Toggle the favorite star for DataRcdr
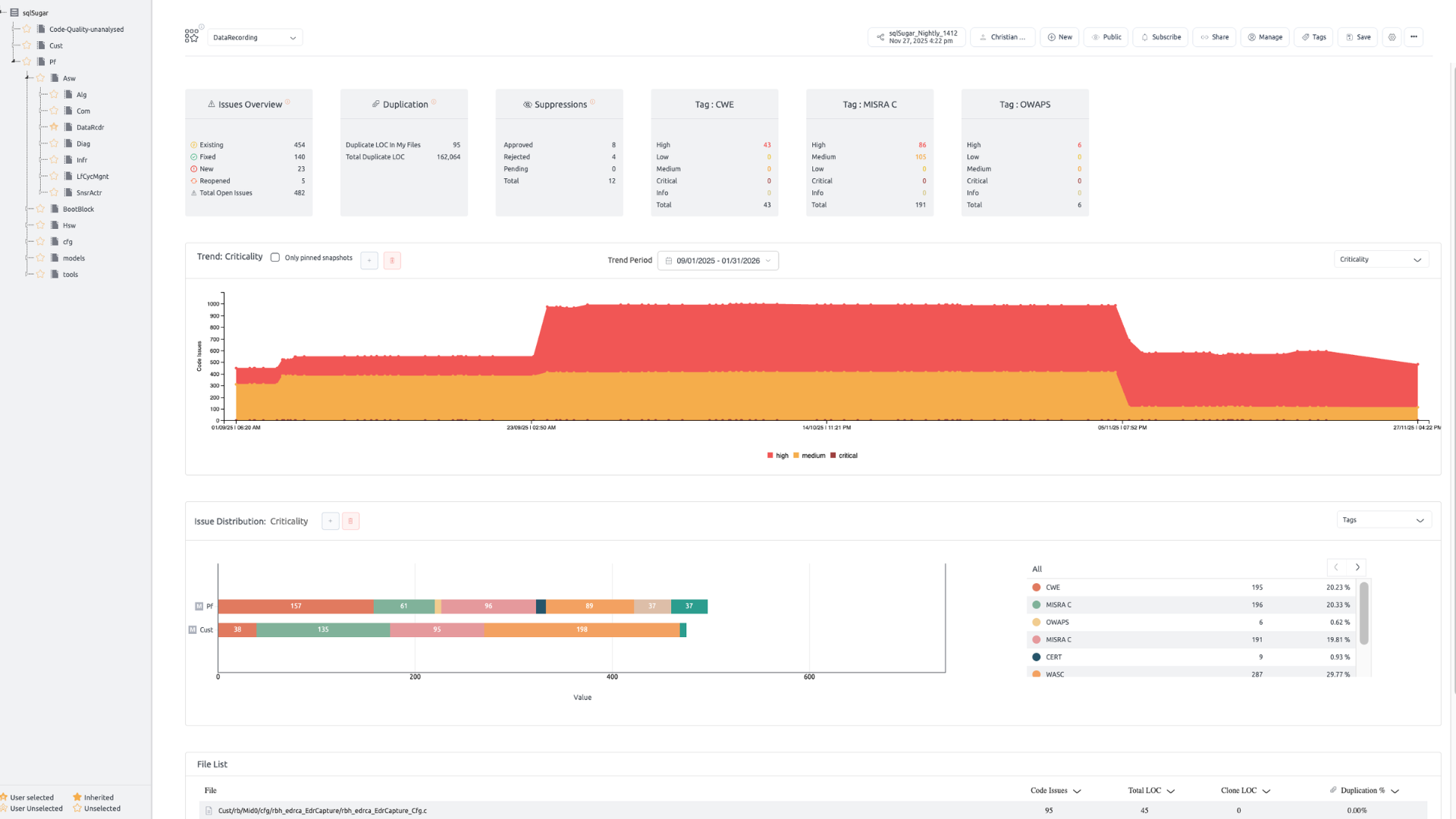1456x819 pixels. 54,127
